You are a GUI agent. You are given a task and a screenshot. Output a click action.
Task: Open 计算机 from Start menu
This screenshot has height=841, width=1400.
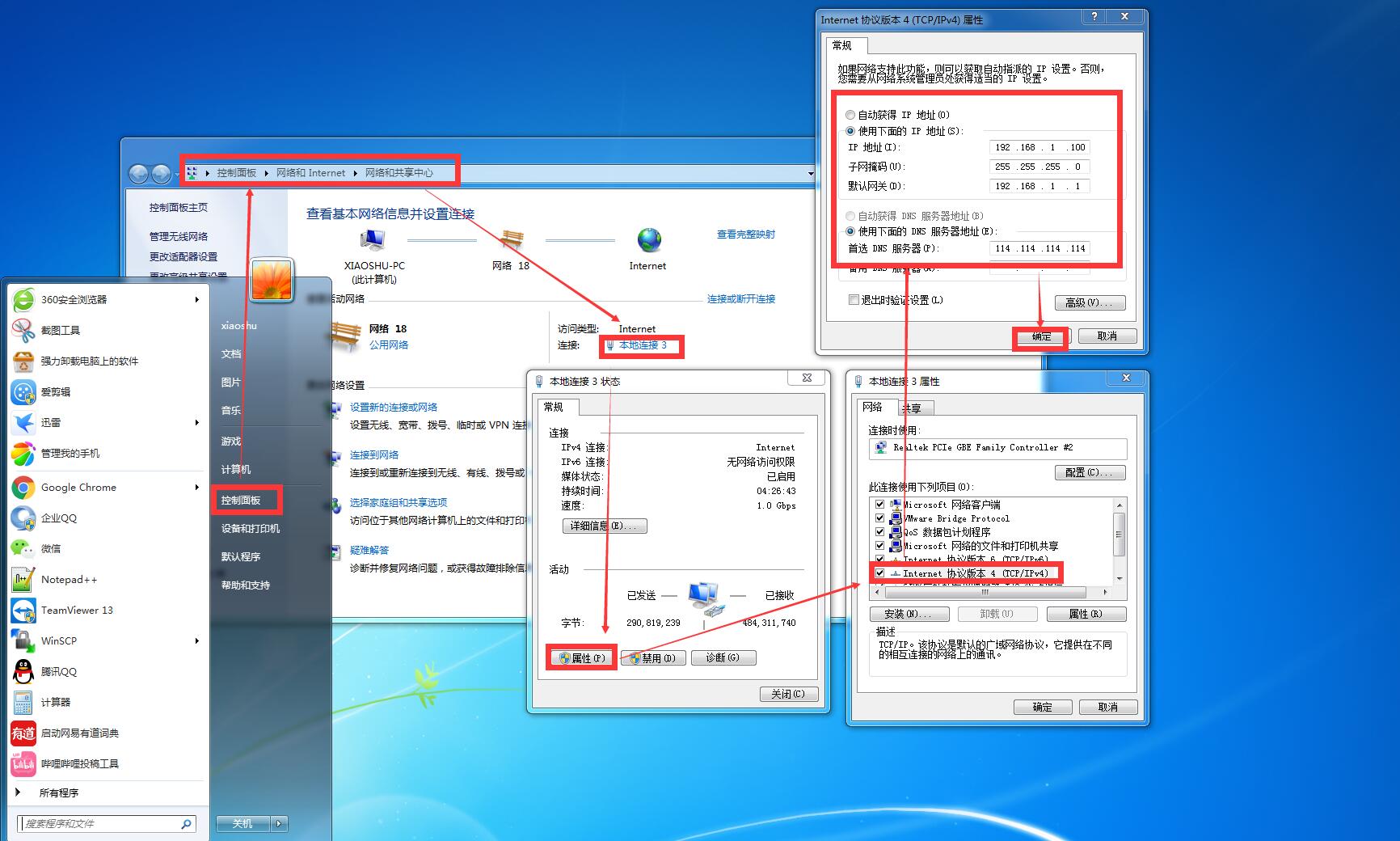click(236, 469)
